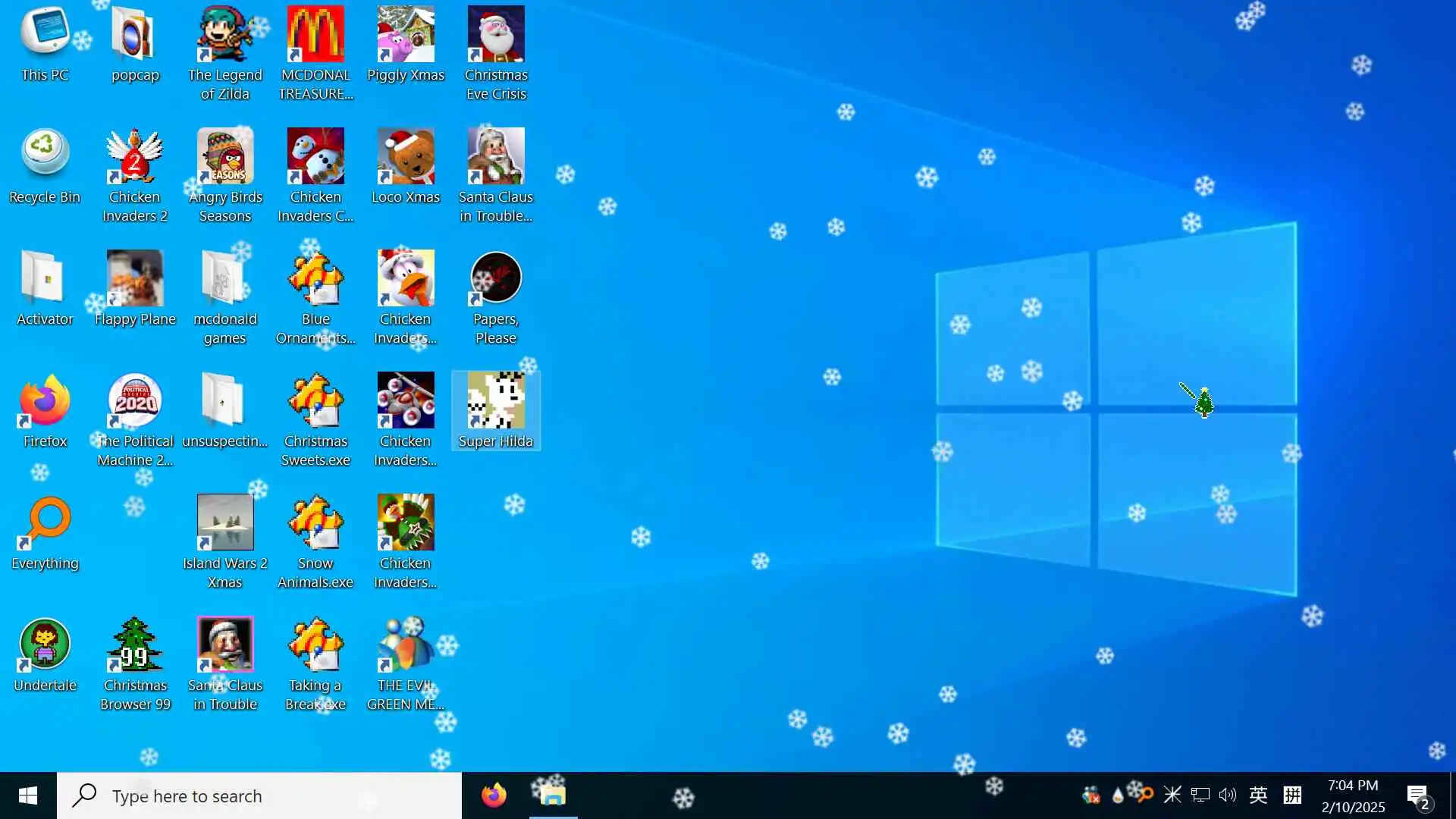1456x819 pixels.
Task: Select the Piggly Xmas shortcut
Action: pyautogui.click(x=406, y=35)
